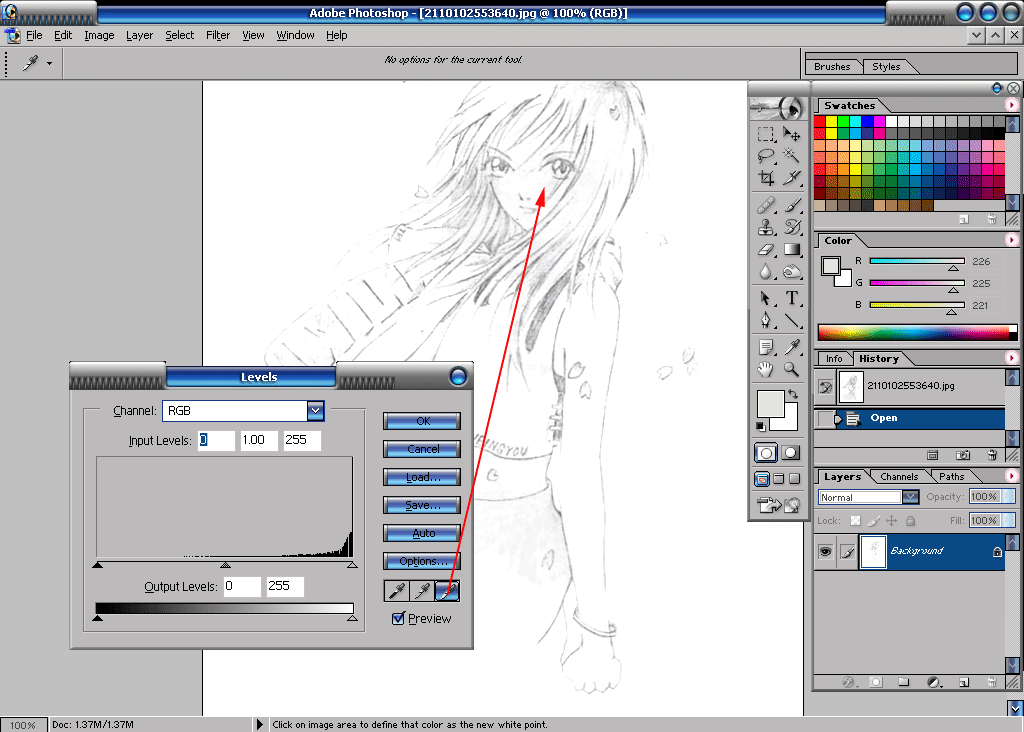The width and height of the screenshot is (1024, 732).
Task: Switch to Standard Screen mode
Action: pyautogui.click(x=762, y=479)
